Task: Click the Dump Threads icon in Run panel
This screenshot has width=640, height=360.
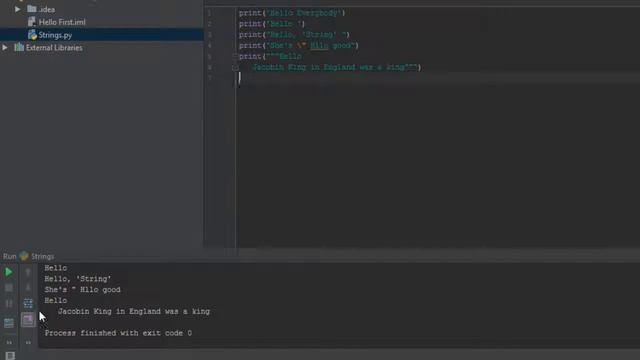Action: point(9,323)
